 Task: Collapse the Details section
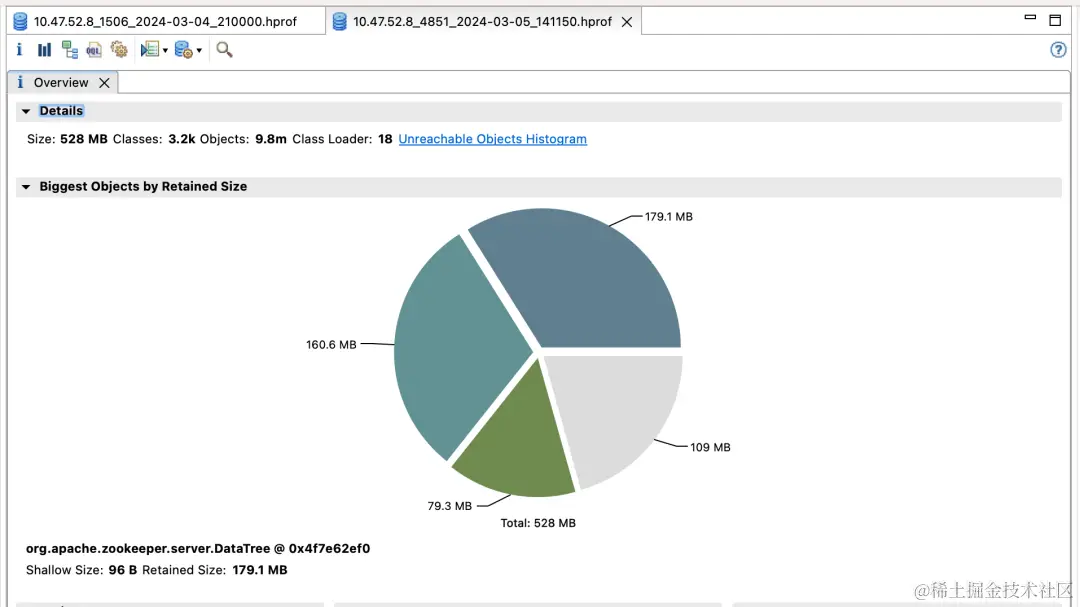tap(25, 111)
